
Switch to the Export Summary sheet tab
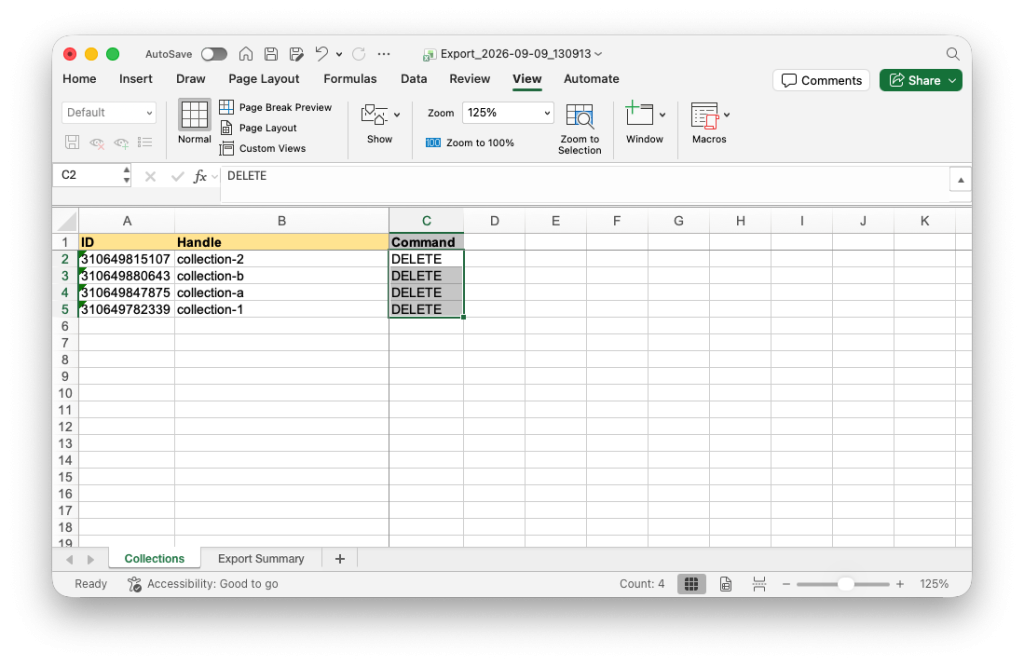pyautogui.click(x=261, y=559)
